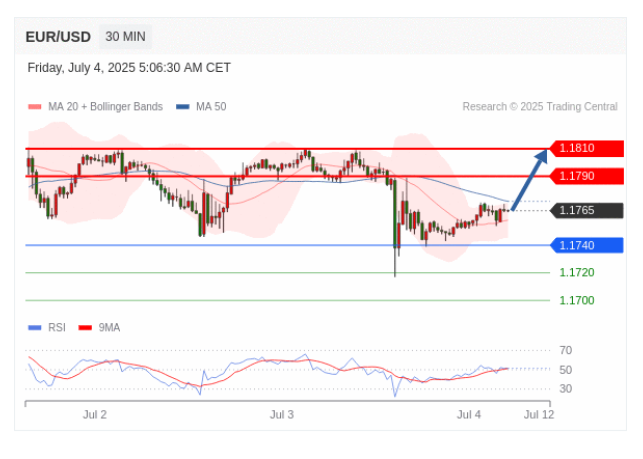The image size is (643, 459).
Task: Select the red 1.1790 price tag
Action: point(587,176)
